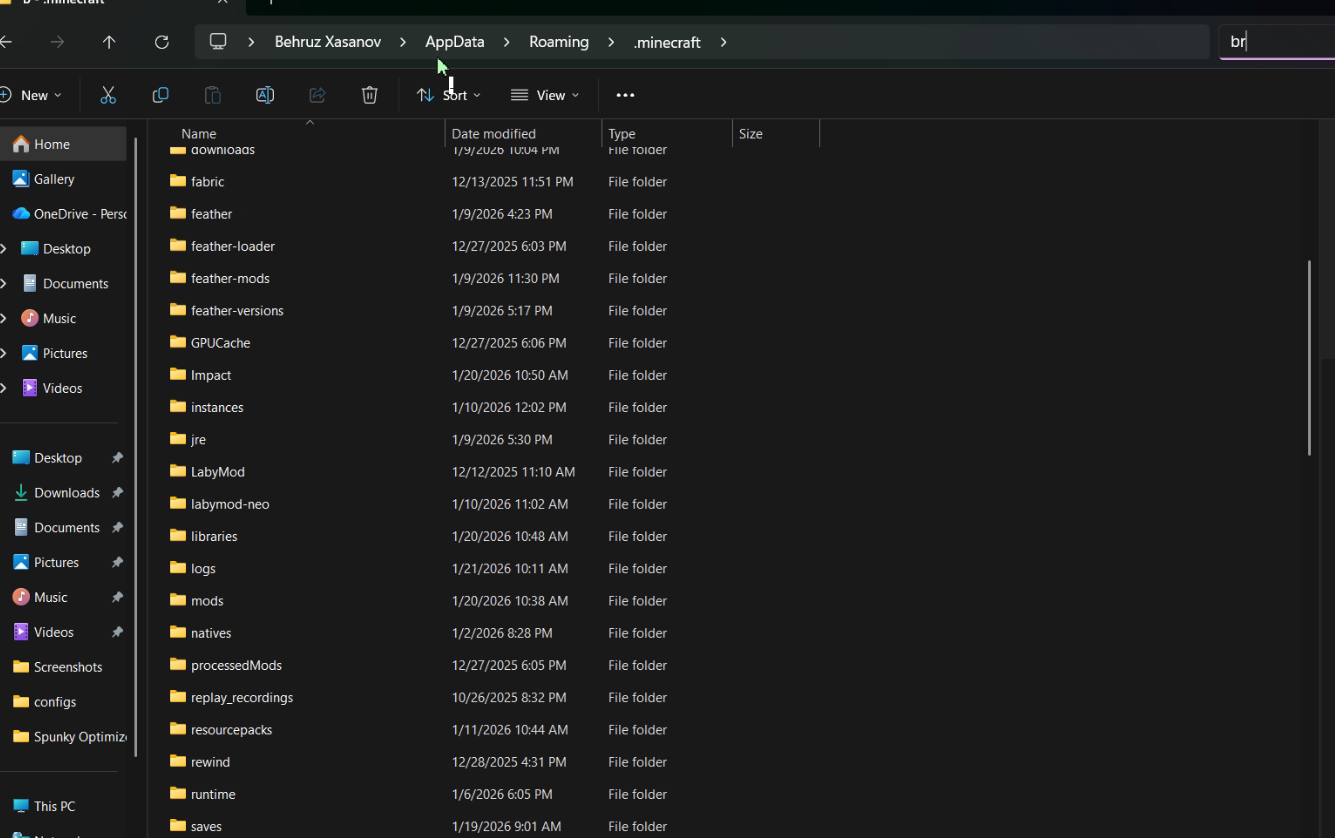The image size is (1335, 838).
Task: Open Downloads in the pinned sidebar
Action: pyautogui.click(x=66, y=492)
